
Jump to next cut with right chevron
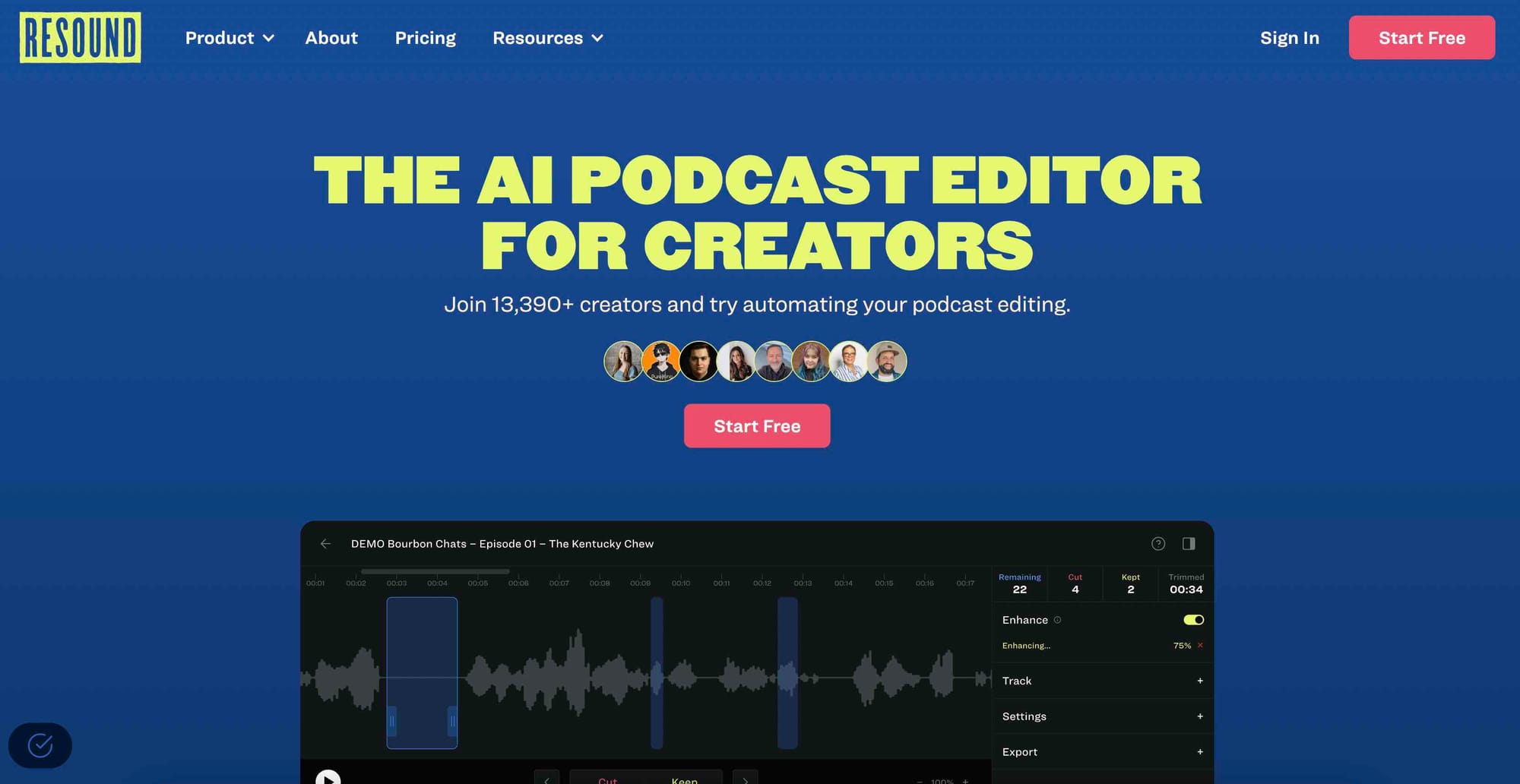[745, 779]
